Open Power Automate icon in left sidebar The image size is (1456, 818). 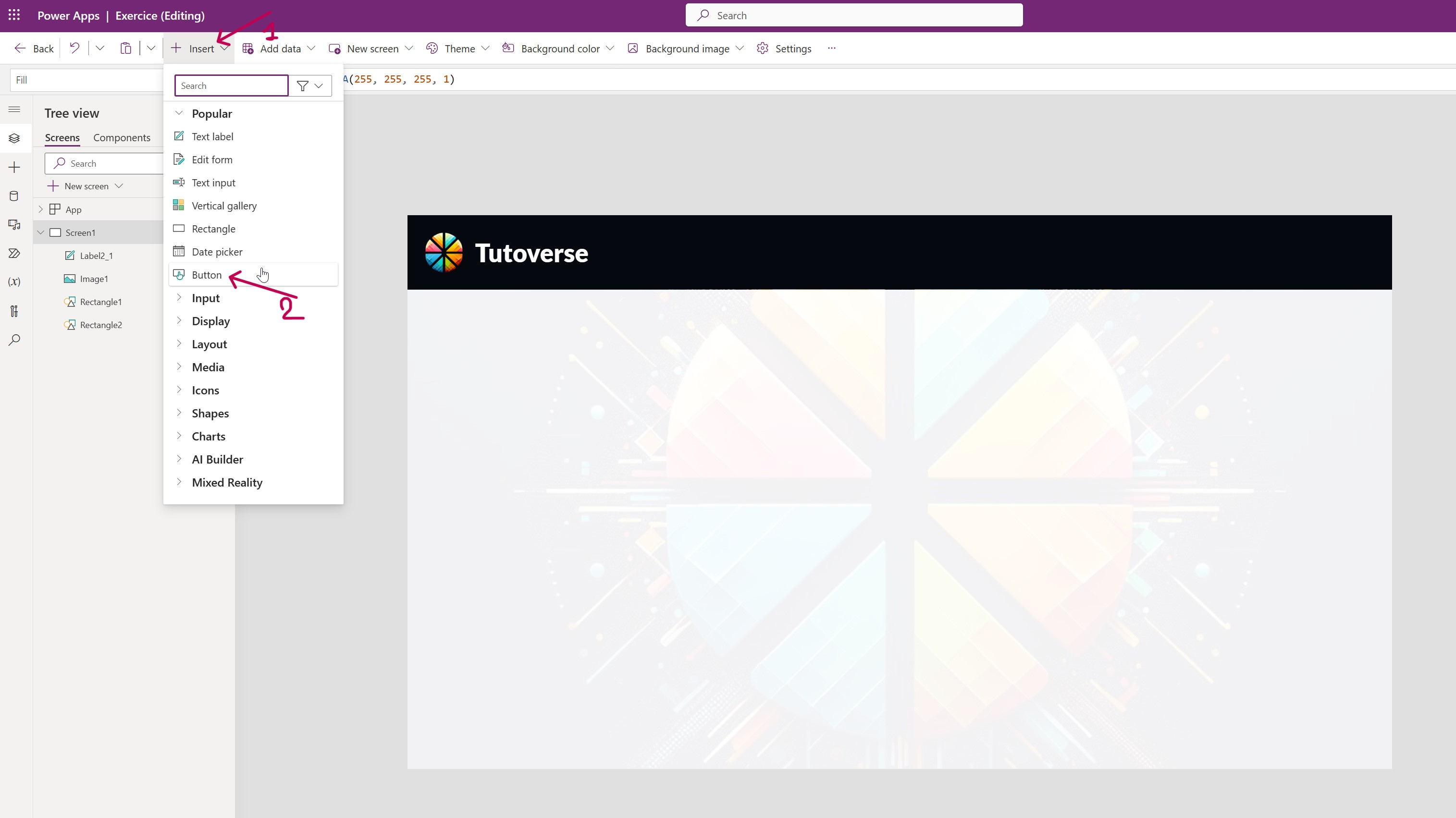pyautogui.click(x=14, y=253)
